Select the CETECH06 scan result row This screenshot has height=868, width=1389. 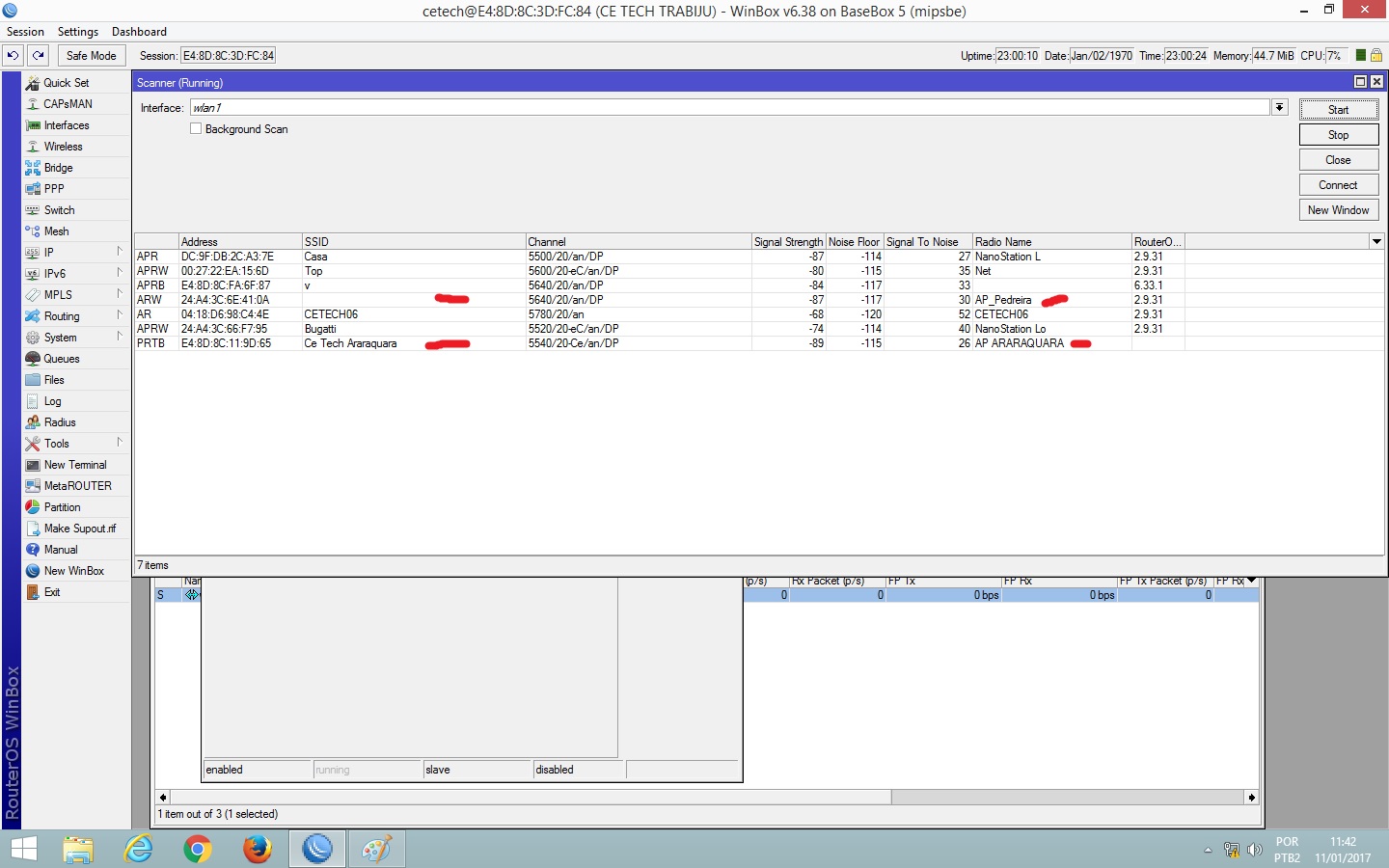(x=759, y=314)
